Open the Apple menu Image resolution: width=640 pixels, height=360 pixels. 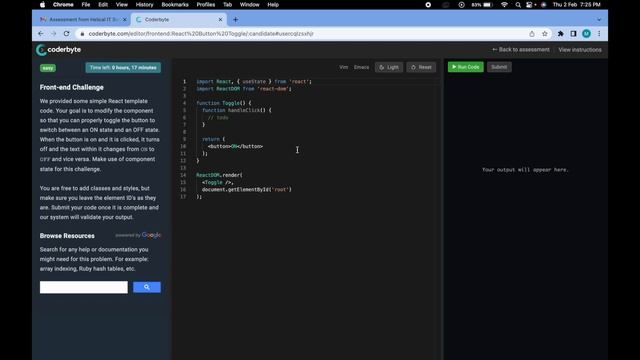[x=42, y=5]
